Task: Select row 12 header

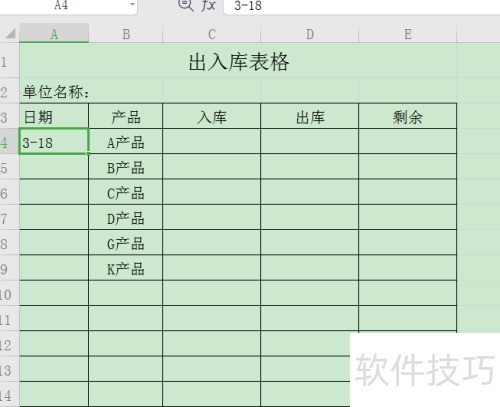Action: coord(9,344)
